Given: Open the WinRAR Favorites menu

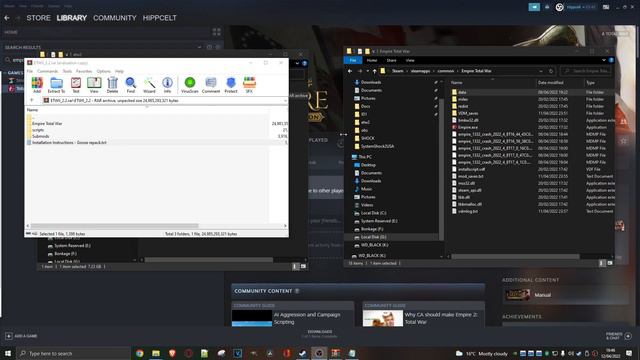Looking at the screenshot, I should click(84, 71).
